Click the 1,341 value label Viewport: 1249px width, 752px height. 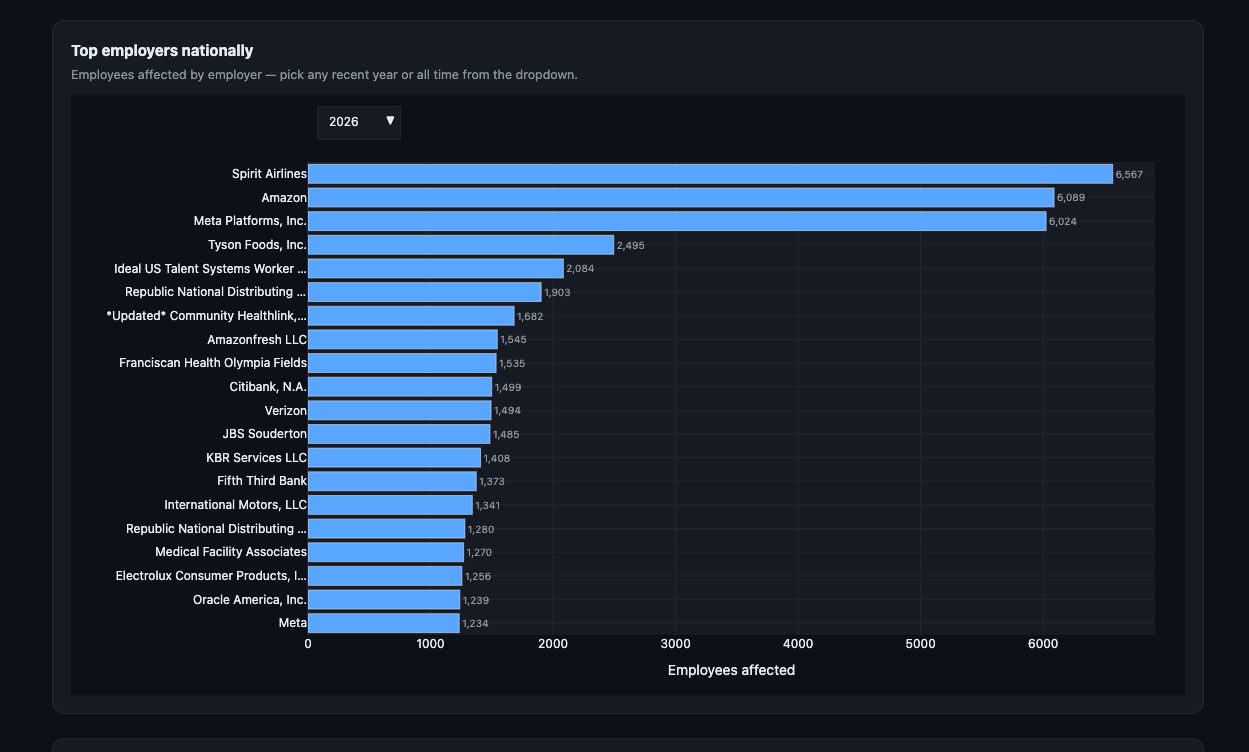point(488,506)
